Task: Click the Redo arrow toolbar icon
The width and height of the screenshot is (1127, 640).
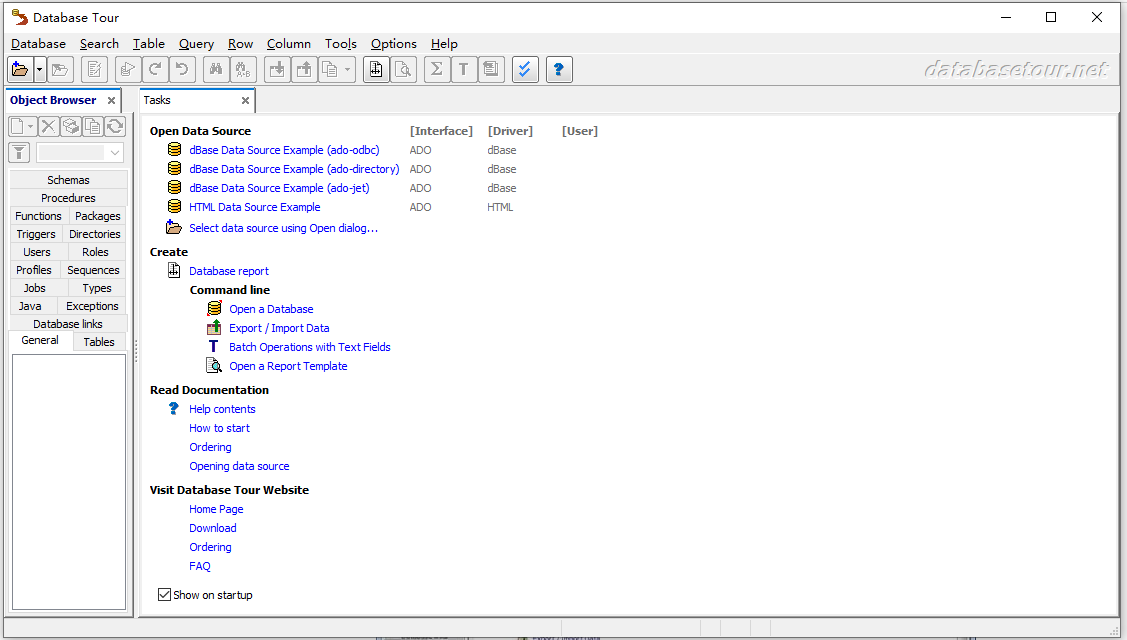Action: click(x=155, y=70)
